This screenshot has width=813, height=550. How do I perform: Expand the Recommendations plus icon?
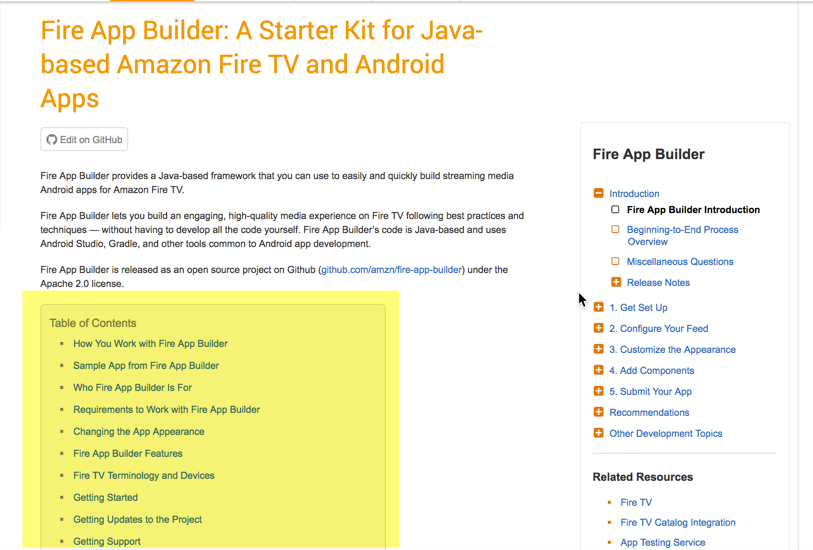click(x=598, y=413)
